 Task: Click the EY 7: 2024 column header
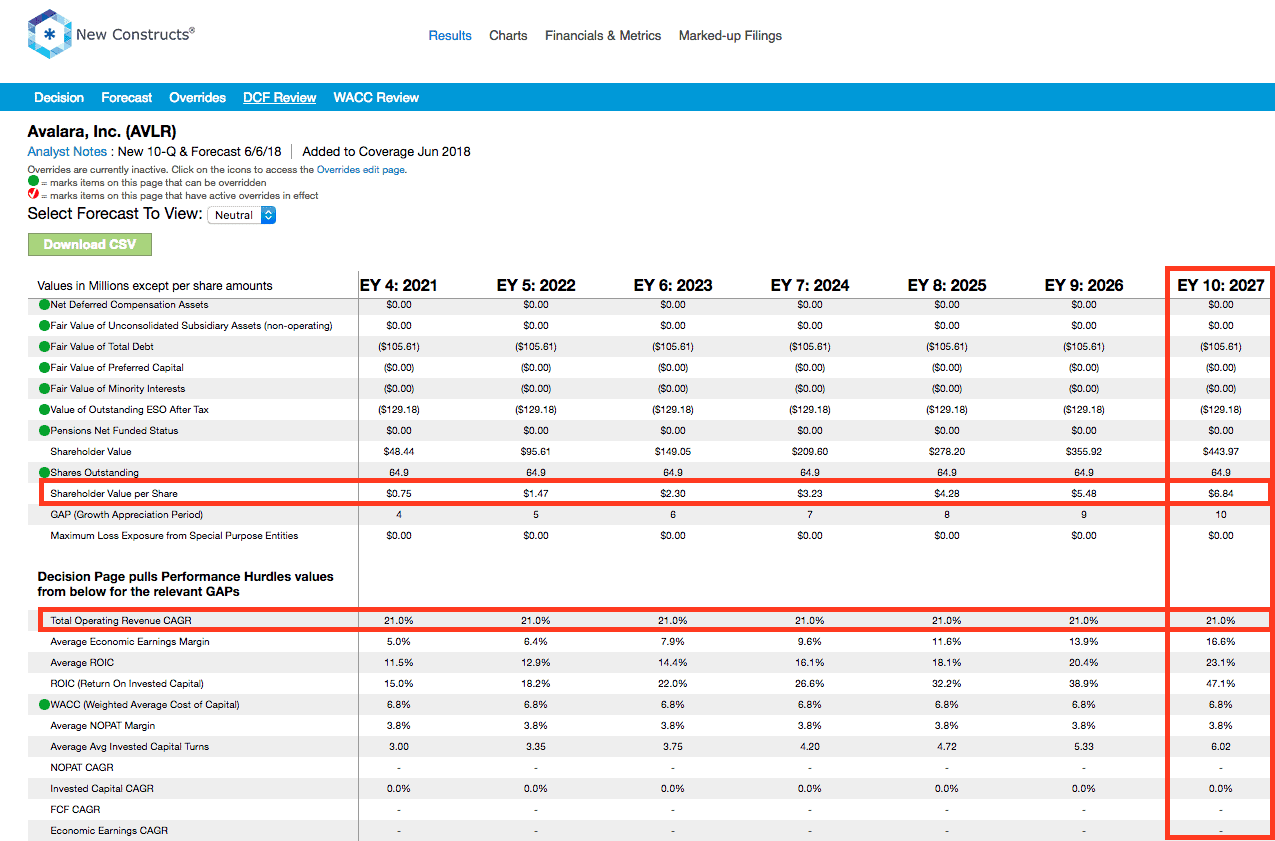click(x=810, y=285)
